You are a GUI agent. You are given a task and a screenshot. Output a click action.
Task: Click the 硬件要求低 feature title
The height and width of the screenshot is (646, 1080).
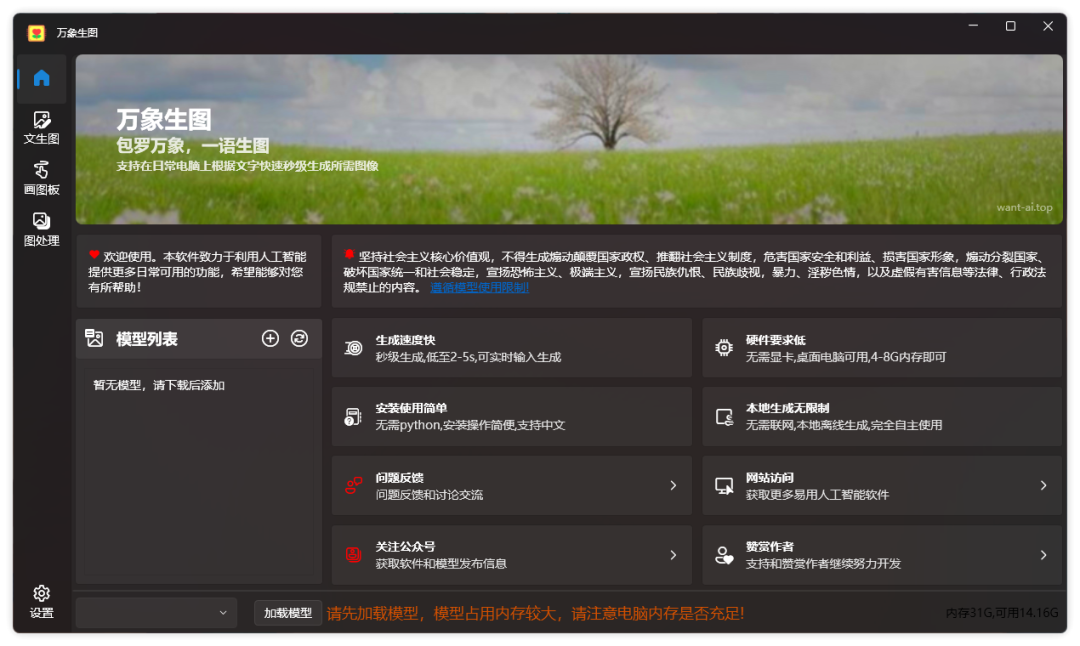coord(776,340)
